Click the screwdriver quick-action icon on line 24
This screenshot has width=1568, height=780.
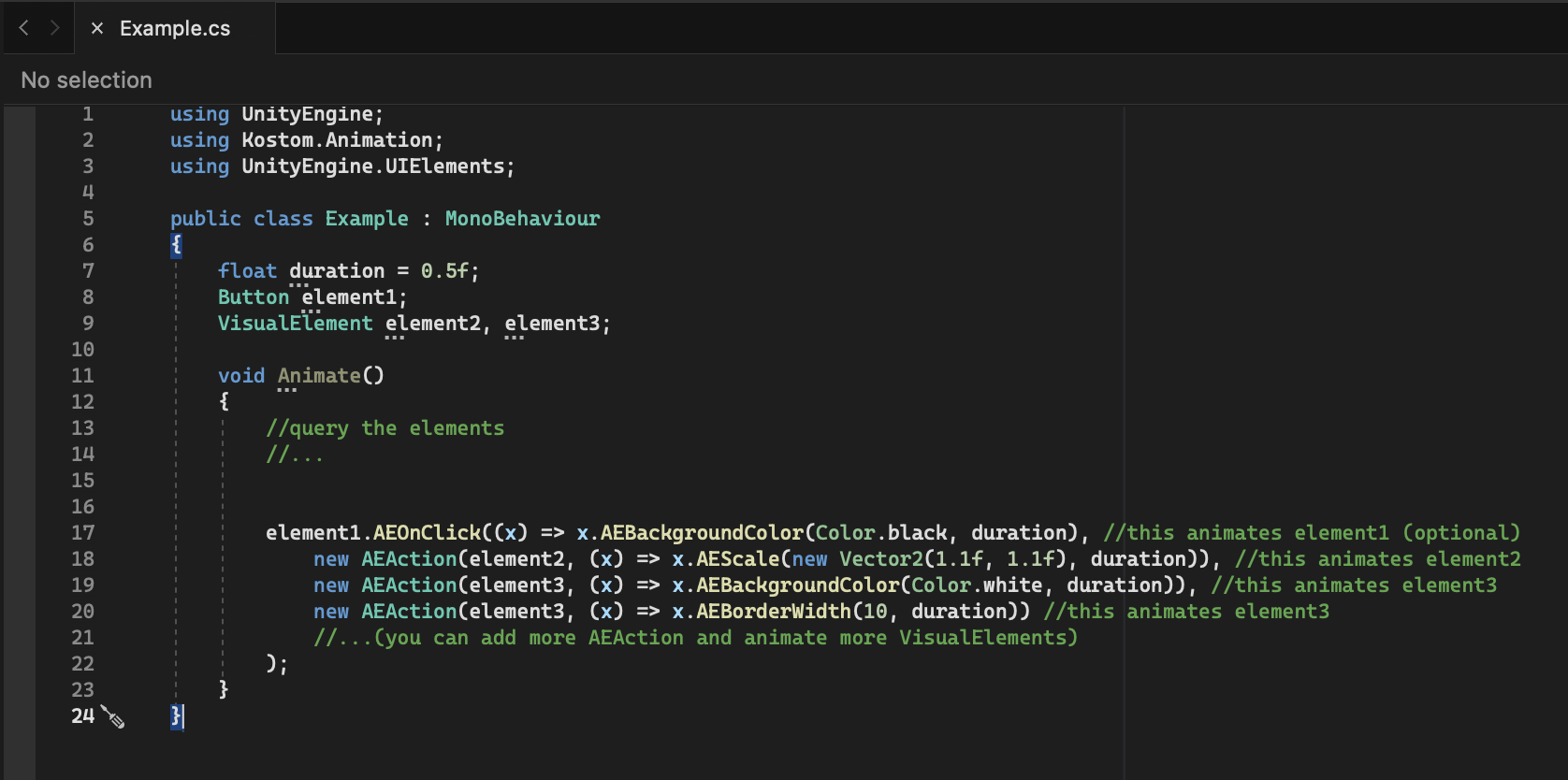pos(113,717)
